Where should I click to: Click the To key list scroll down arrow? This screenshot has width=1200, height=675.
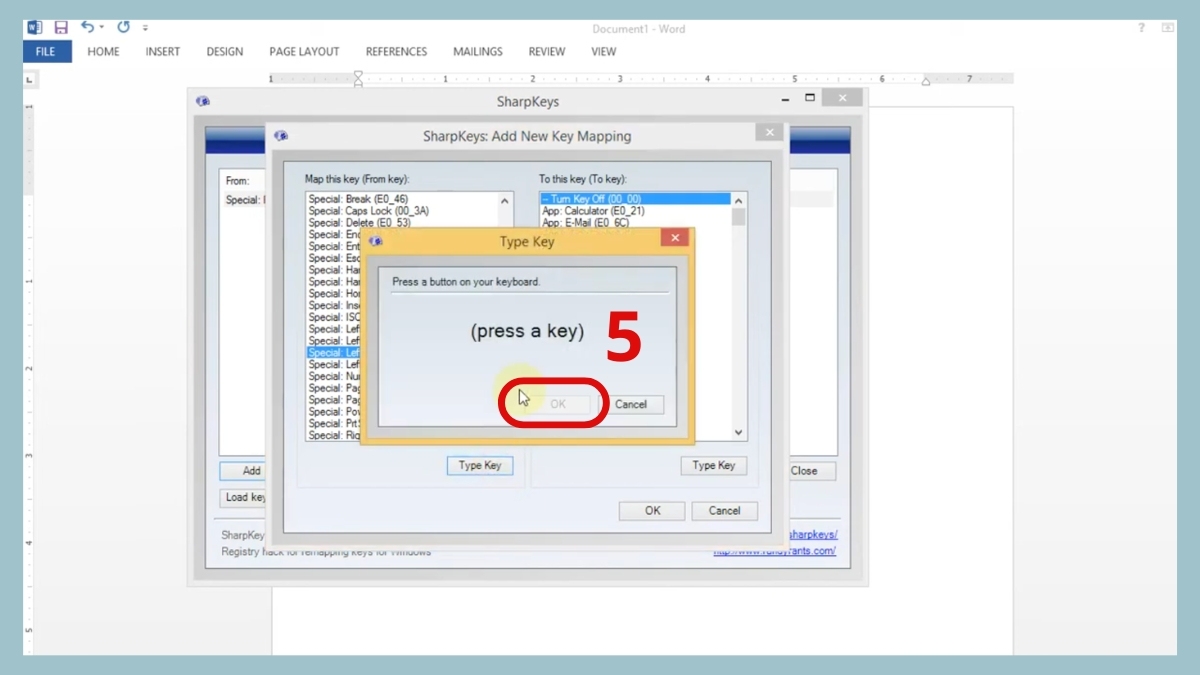pos(739,433)
